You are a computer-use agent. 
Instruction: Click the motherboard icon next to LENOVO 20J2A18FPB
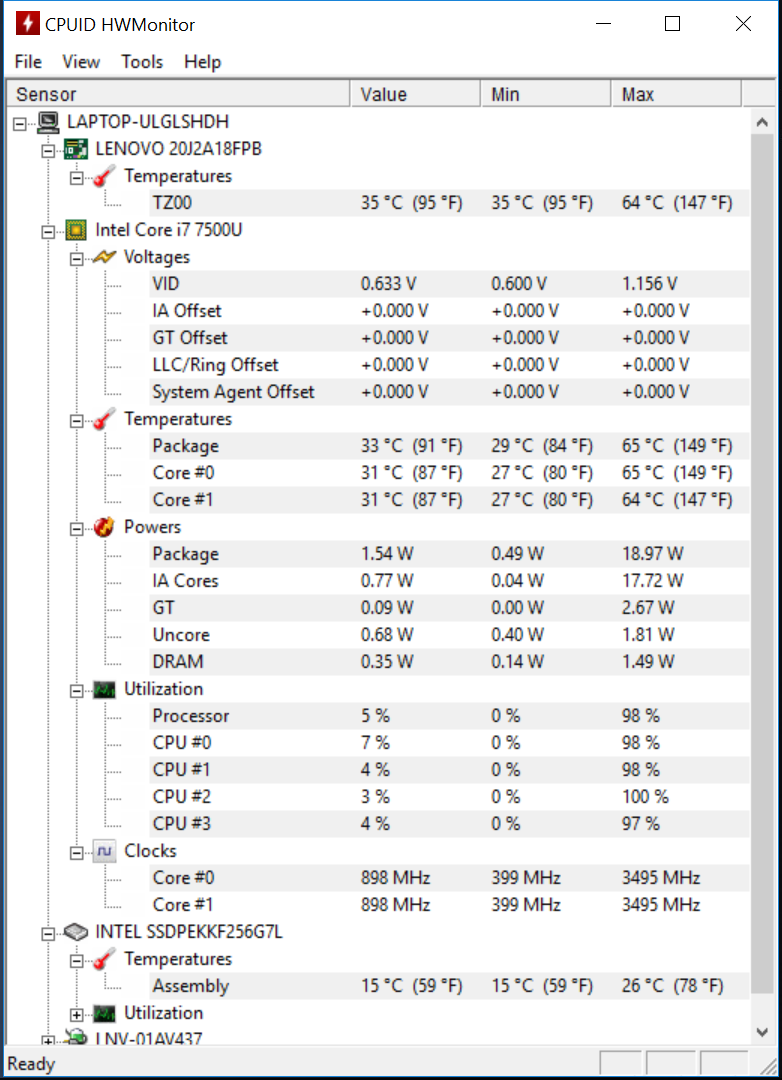76,149
